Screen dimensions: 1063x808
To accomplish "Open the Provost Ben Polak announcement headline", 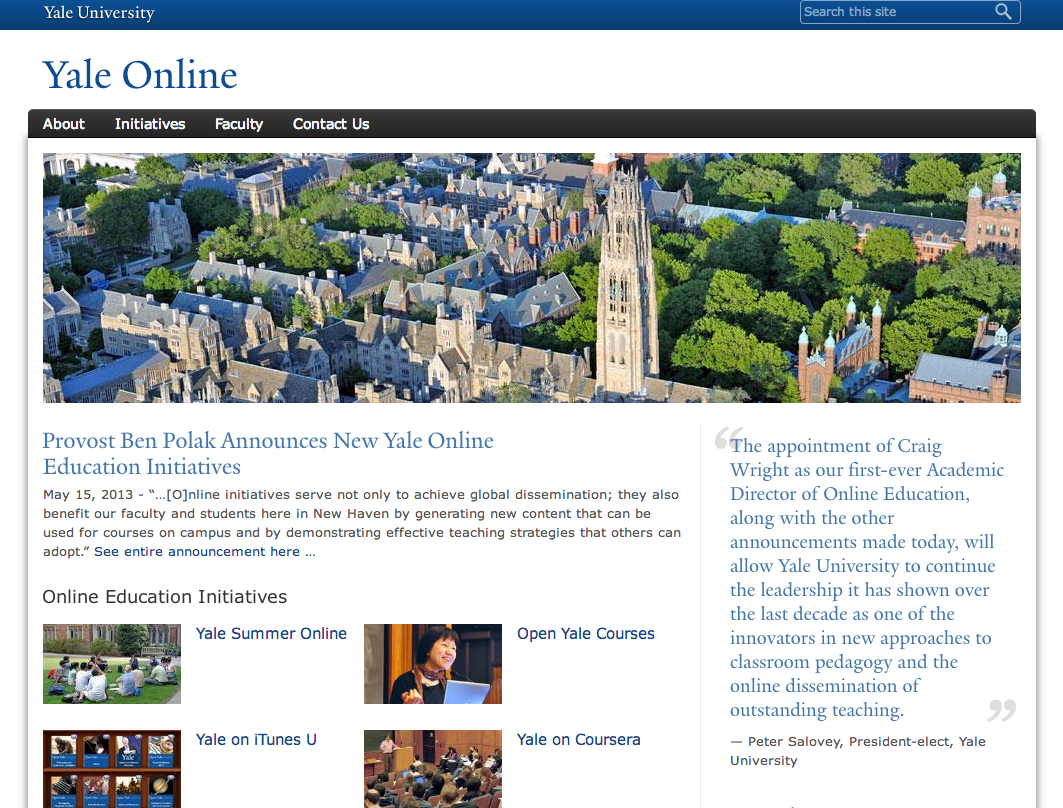I will tap(268, 453).
